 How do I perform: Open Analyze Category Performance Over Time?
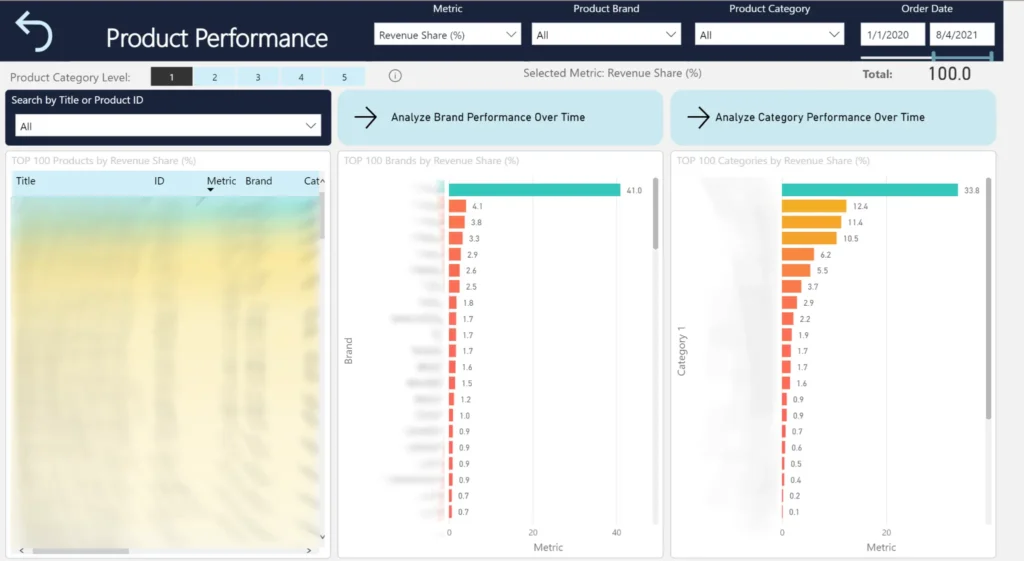[832, 117]
